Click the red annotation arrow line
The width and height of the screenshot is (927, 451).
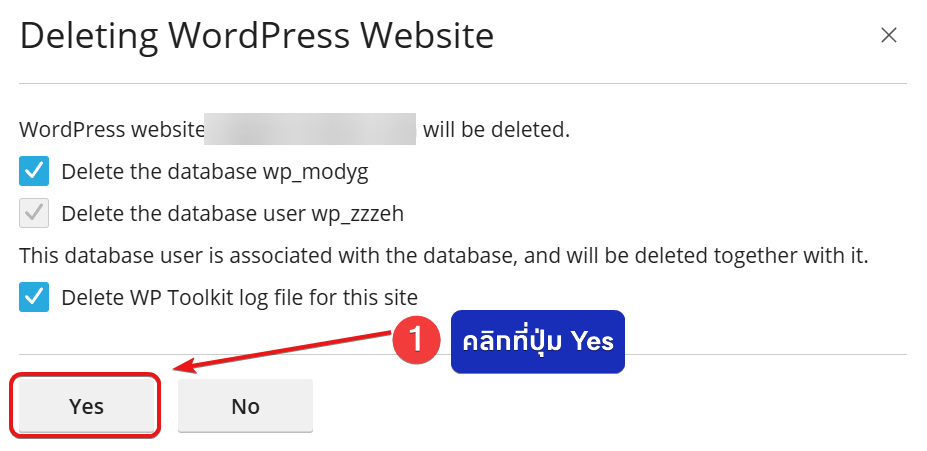click(290, 354)
